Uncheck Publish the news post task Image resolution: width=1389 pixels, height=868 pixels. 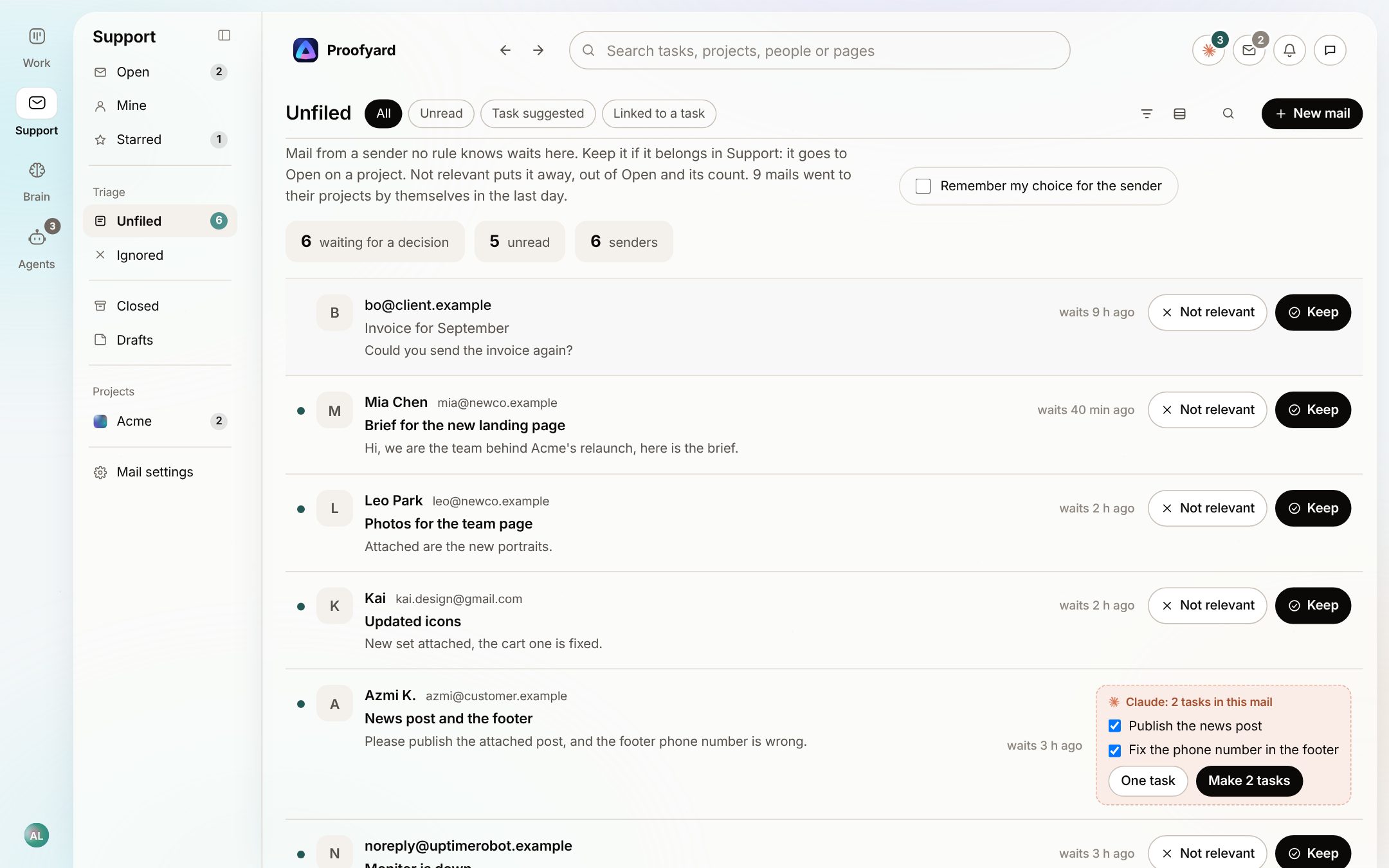[x=1114, y=726]
